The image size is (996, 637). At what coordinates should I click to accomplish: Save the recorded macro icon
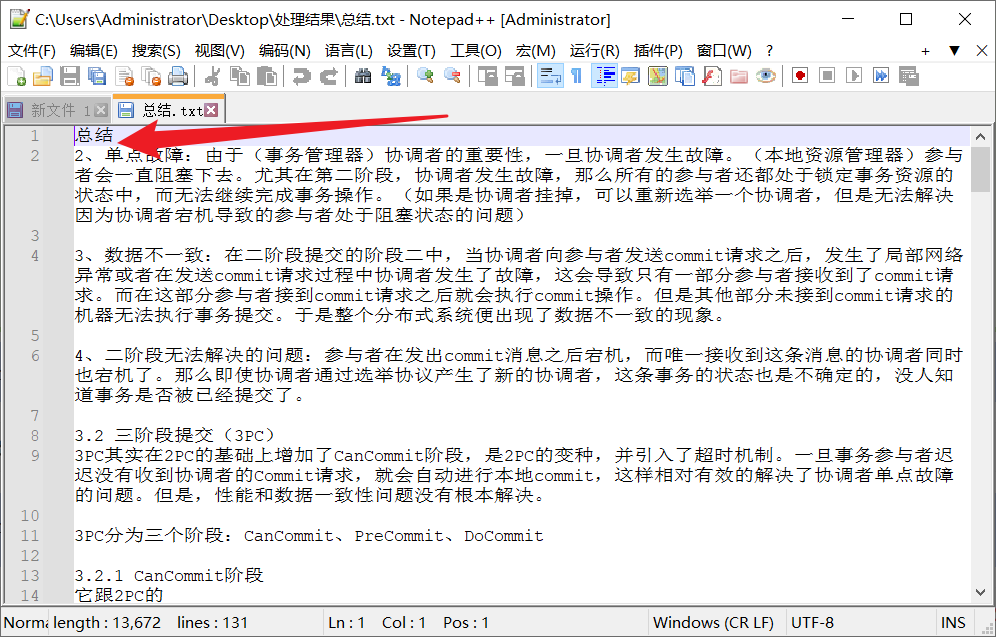(x=909, y=76)
